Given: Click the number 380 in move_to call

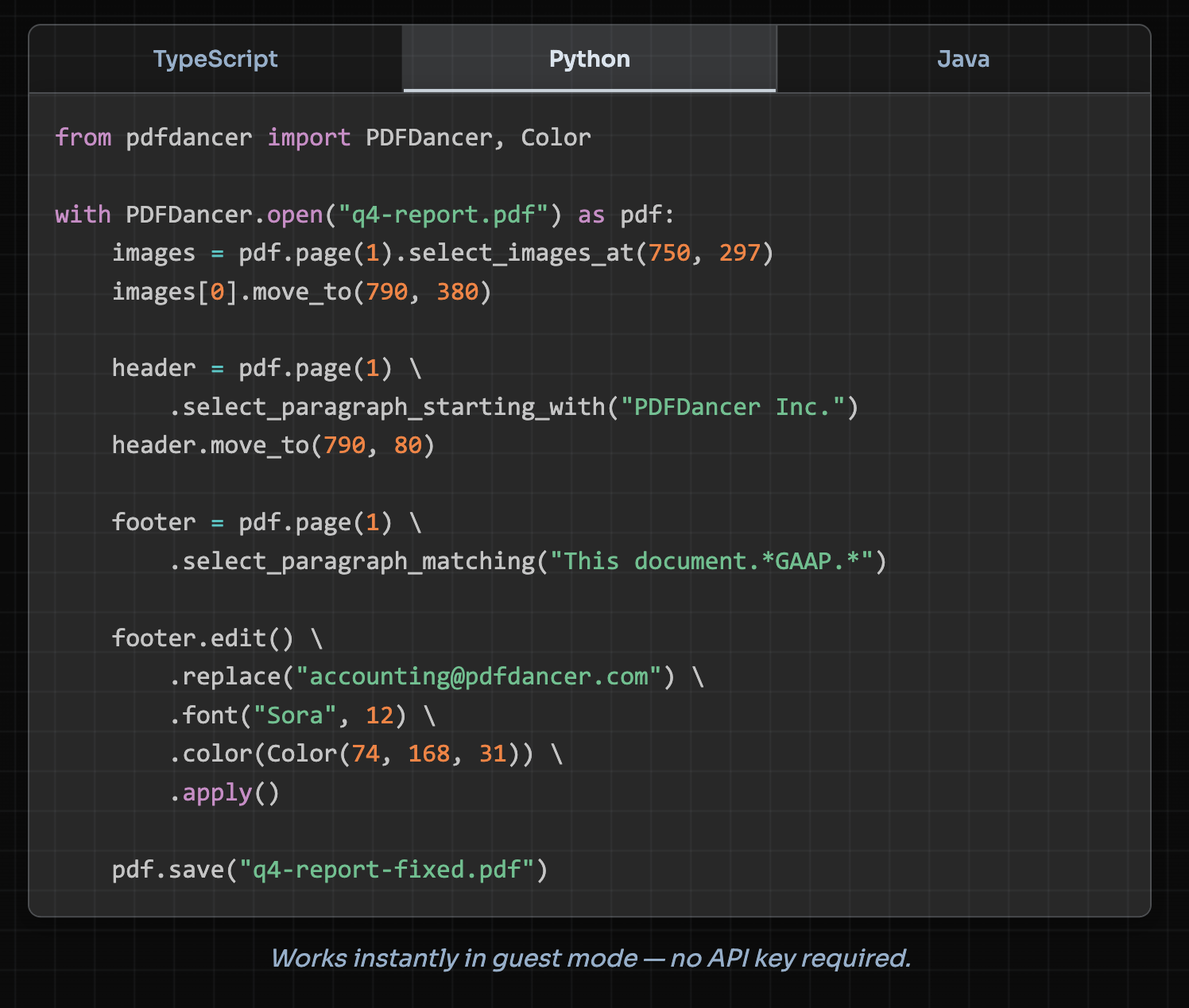Looking at the screenshot, I should [458, 292].
